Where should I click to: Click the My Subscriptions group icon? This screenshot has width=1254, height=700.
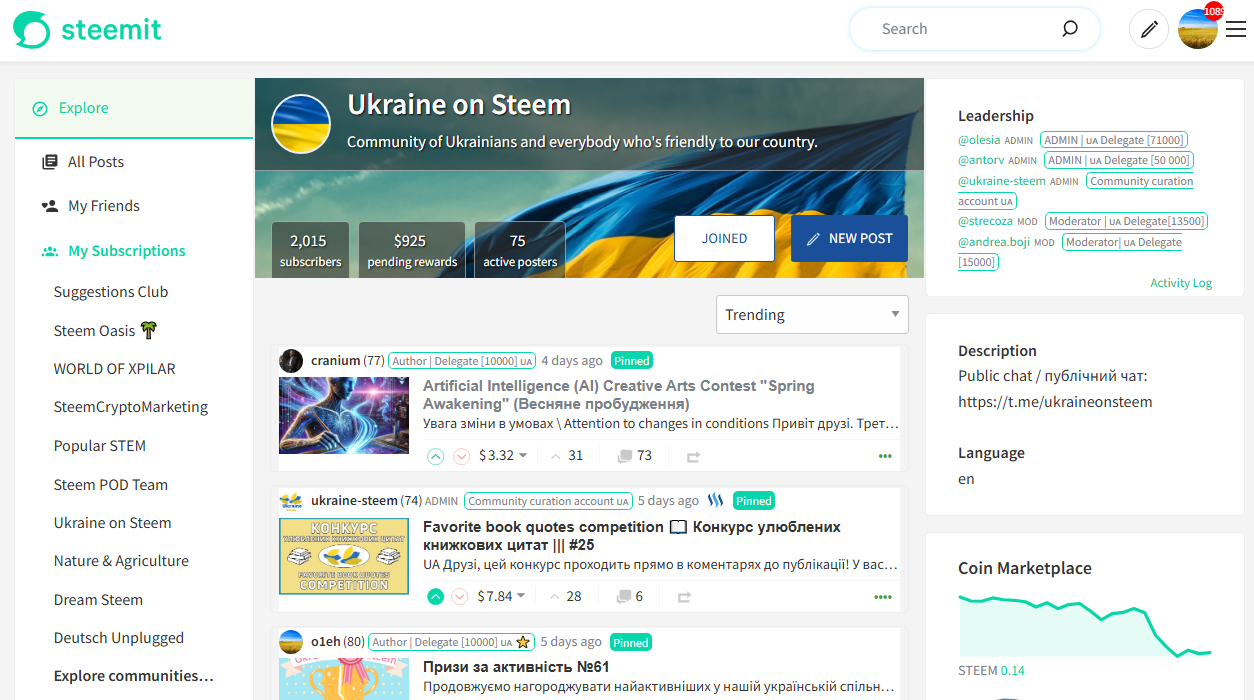coord(49,251)
